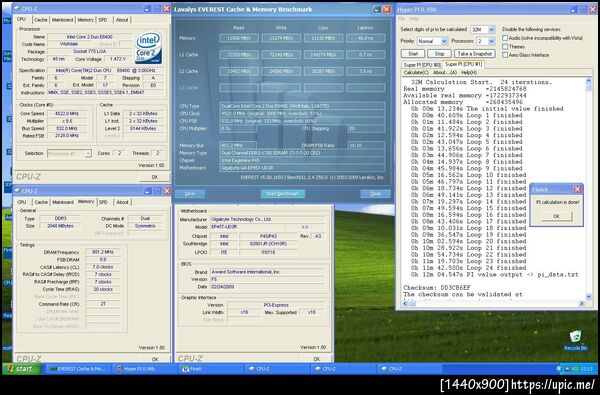Click Save in the EVEREST benchmark window
Viewport: 600px width, 395px height.
click(190, 194)
